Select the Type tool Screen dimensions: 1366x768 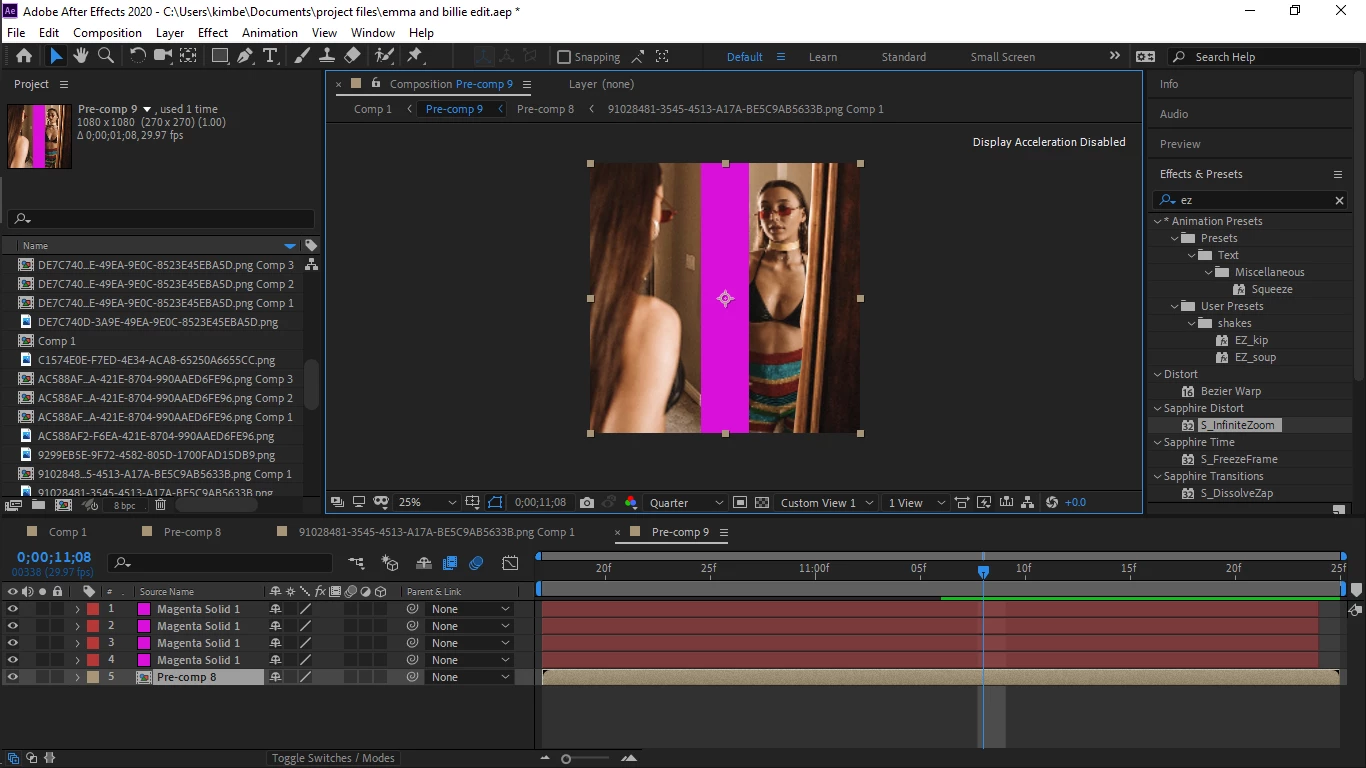click(x=270, y=56)
